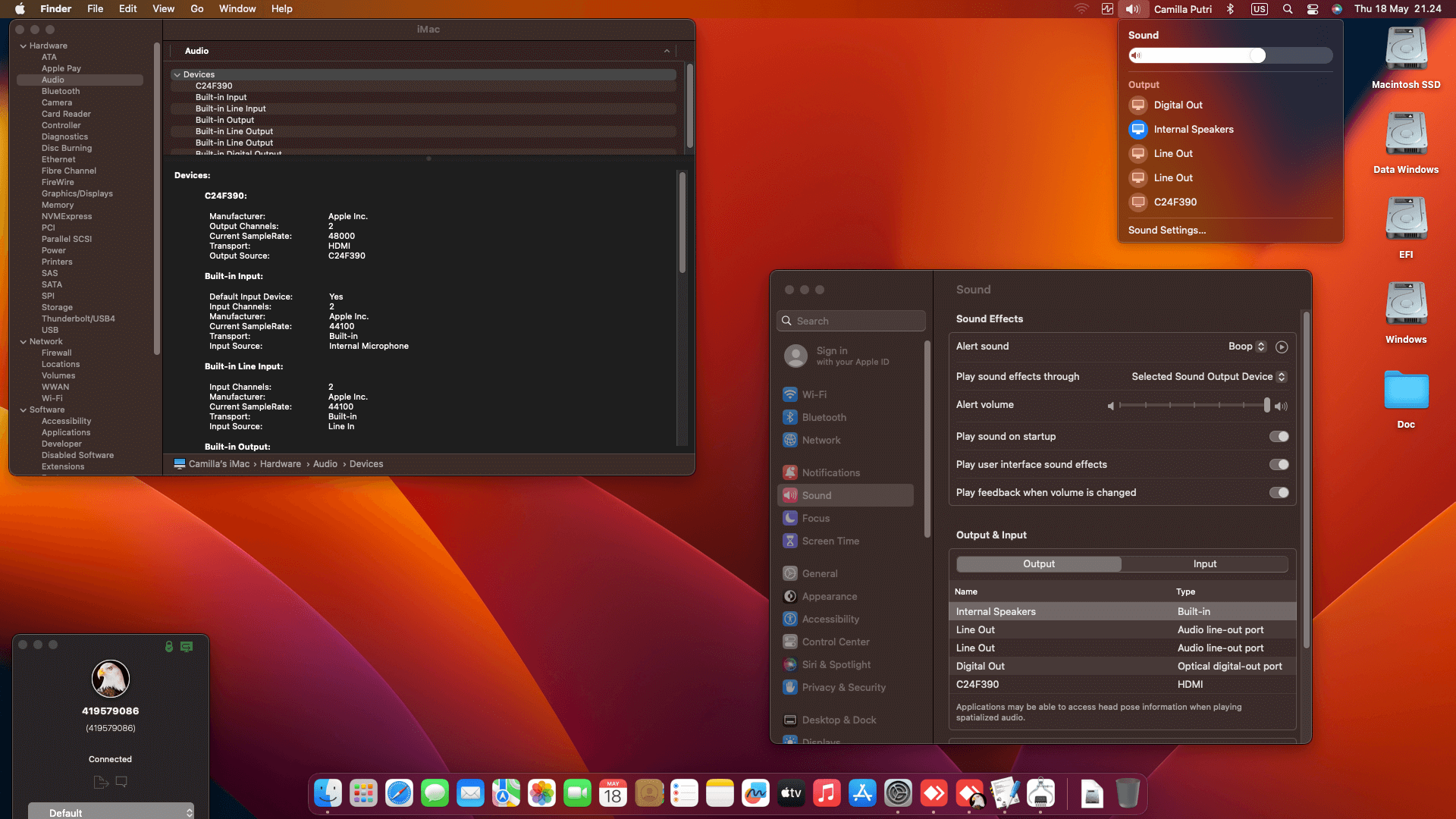Click the green screen-sharing monitor icon in AnyDesk
The width and height of the screenshot is (1456, 819).
(x=187, y=646)
